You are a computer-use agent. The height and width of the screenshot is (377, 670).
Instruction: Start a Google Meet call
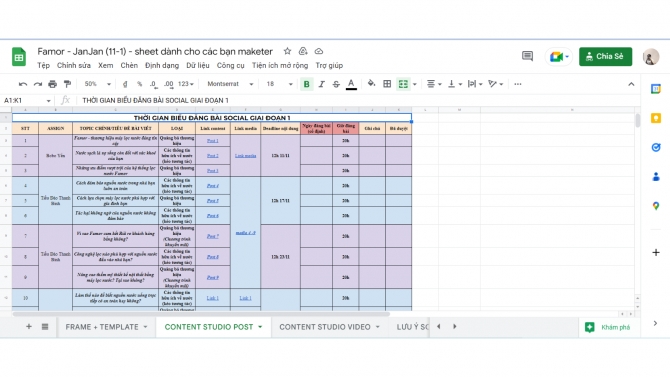[558, 56]
